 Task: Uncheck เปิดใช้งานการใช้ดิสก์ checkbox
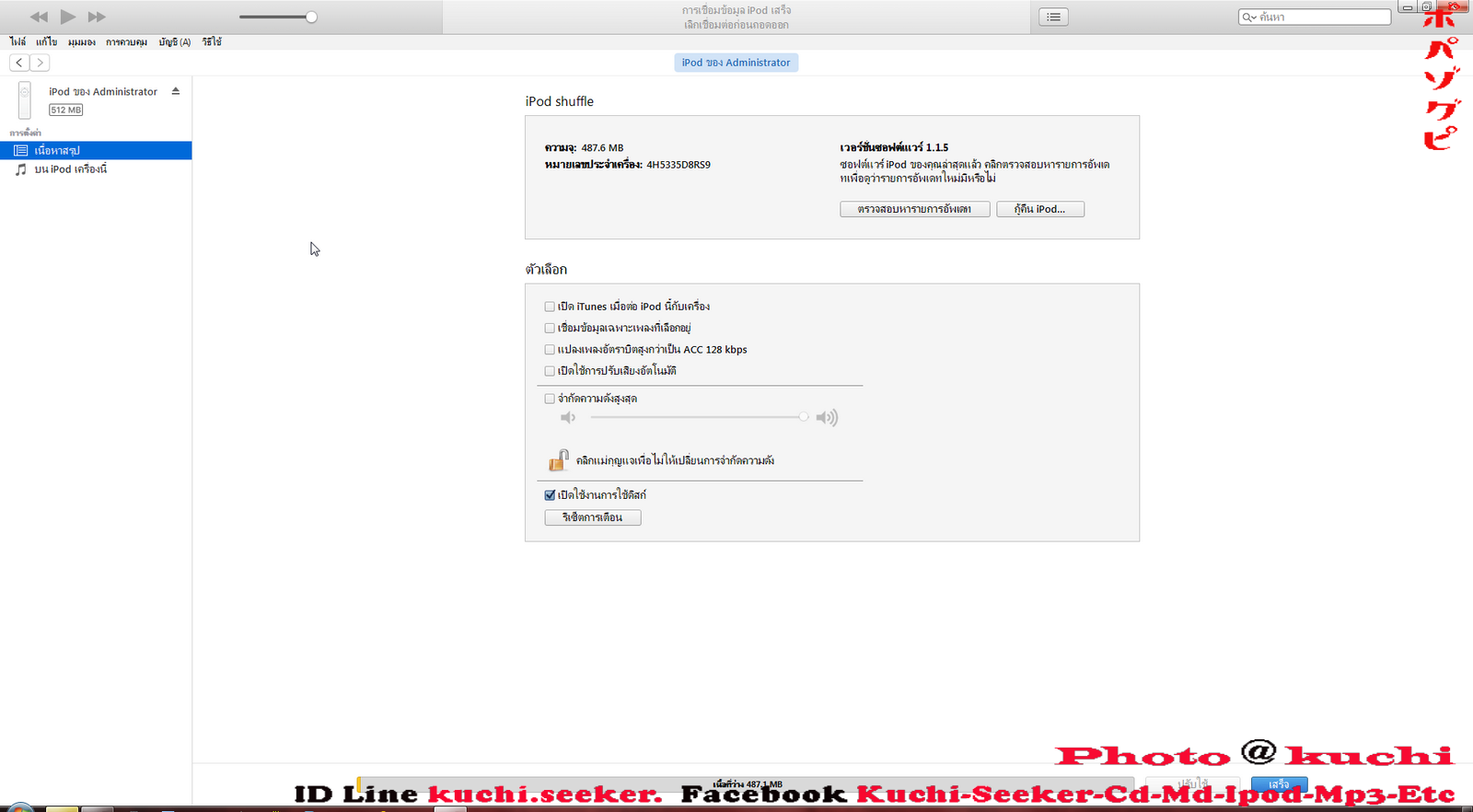tap(550, 495)
